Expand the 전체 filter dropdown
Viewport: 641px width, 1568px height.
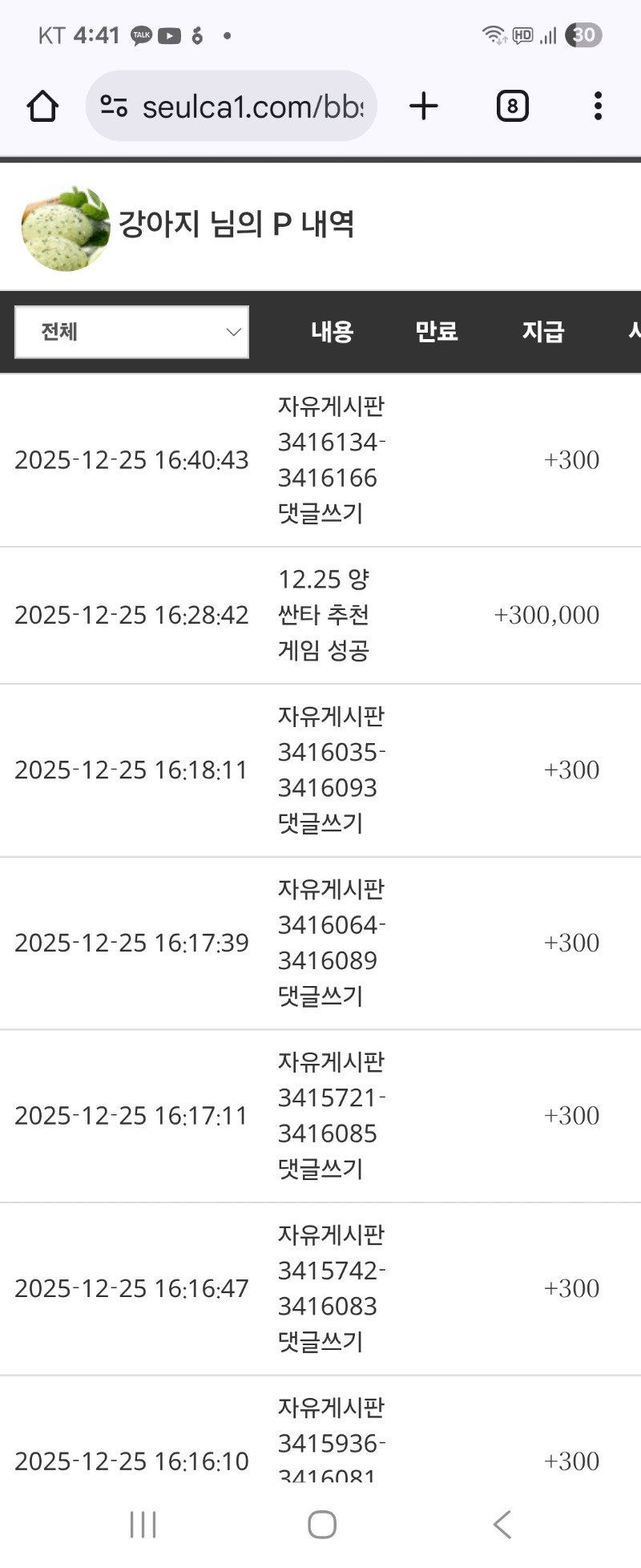[132, 332]
